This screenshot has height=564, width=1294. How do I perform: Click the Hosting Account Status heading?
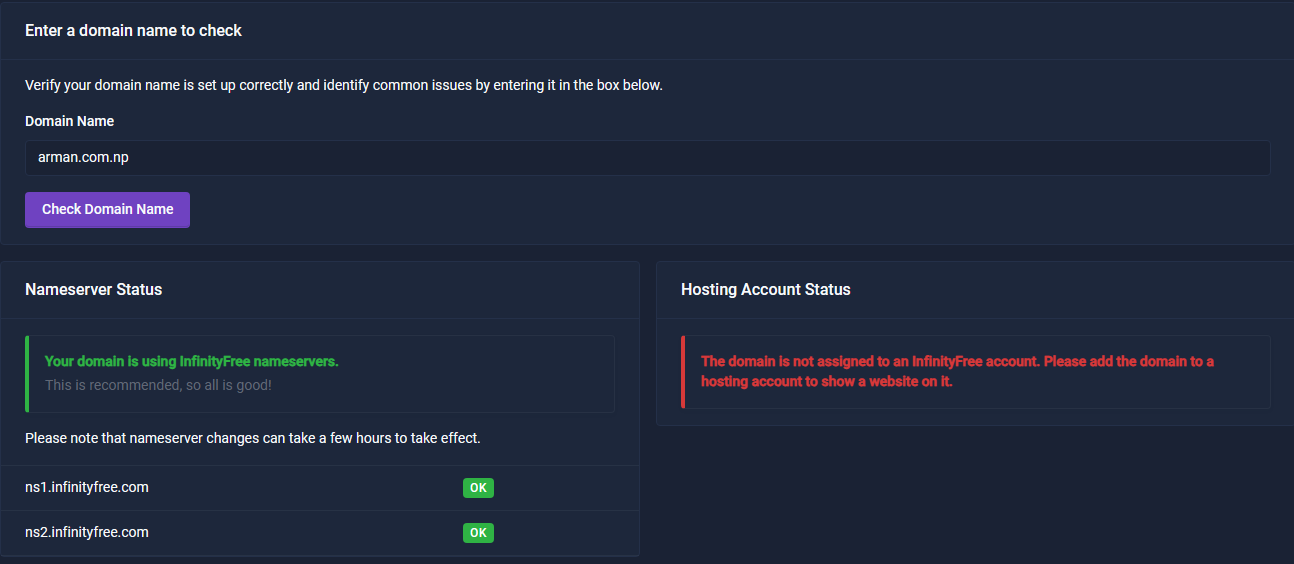765,290
